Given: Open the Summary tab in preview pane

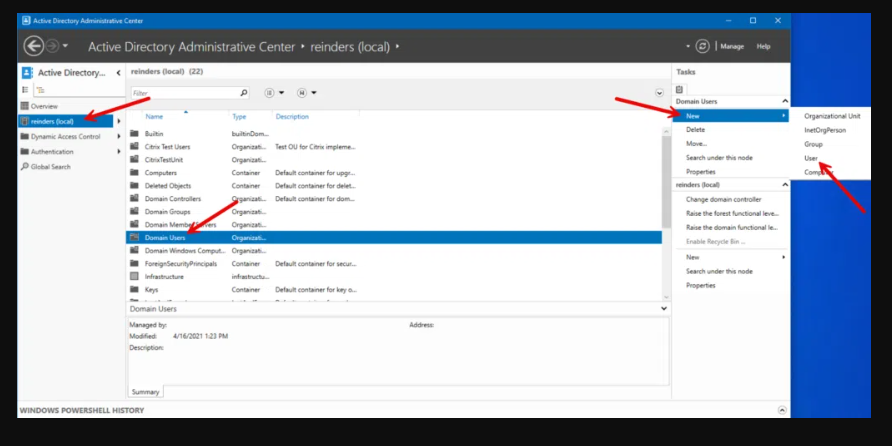Looking at the screenshot, I should (144, 391).
